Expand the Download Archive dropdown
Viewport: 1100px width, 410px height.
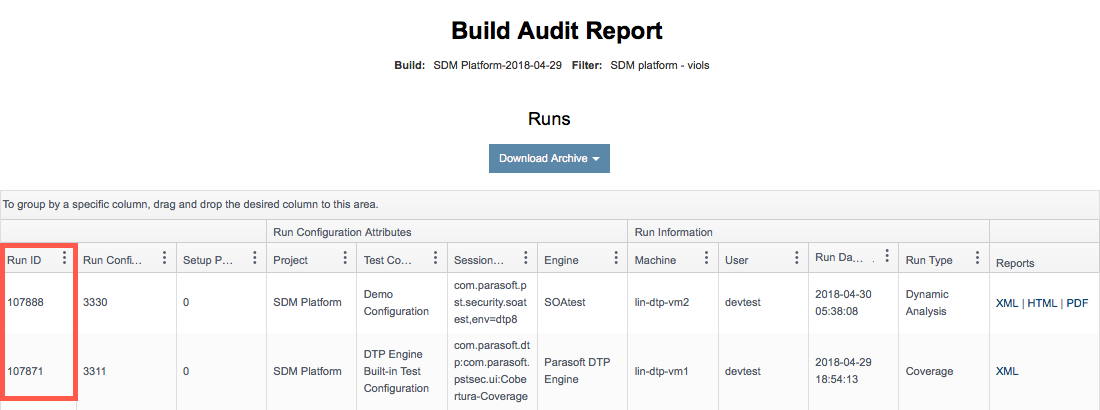pos(549,159)
